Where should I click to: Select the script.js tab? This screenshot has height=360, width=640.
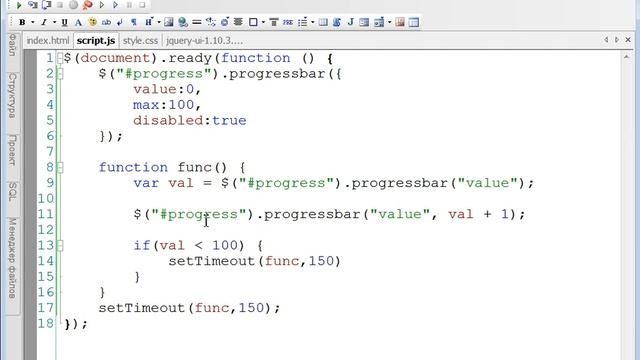click(96, 40)
